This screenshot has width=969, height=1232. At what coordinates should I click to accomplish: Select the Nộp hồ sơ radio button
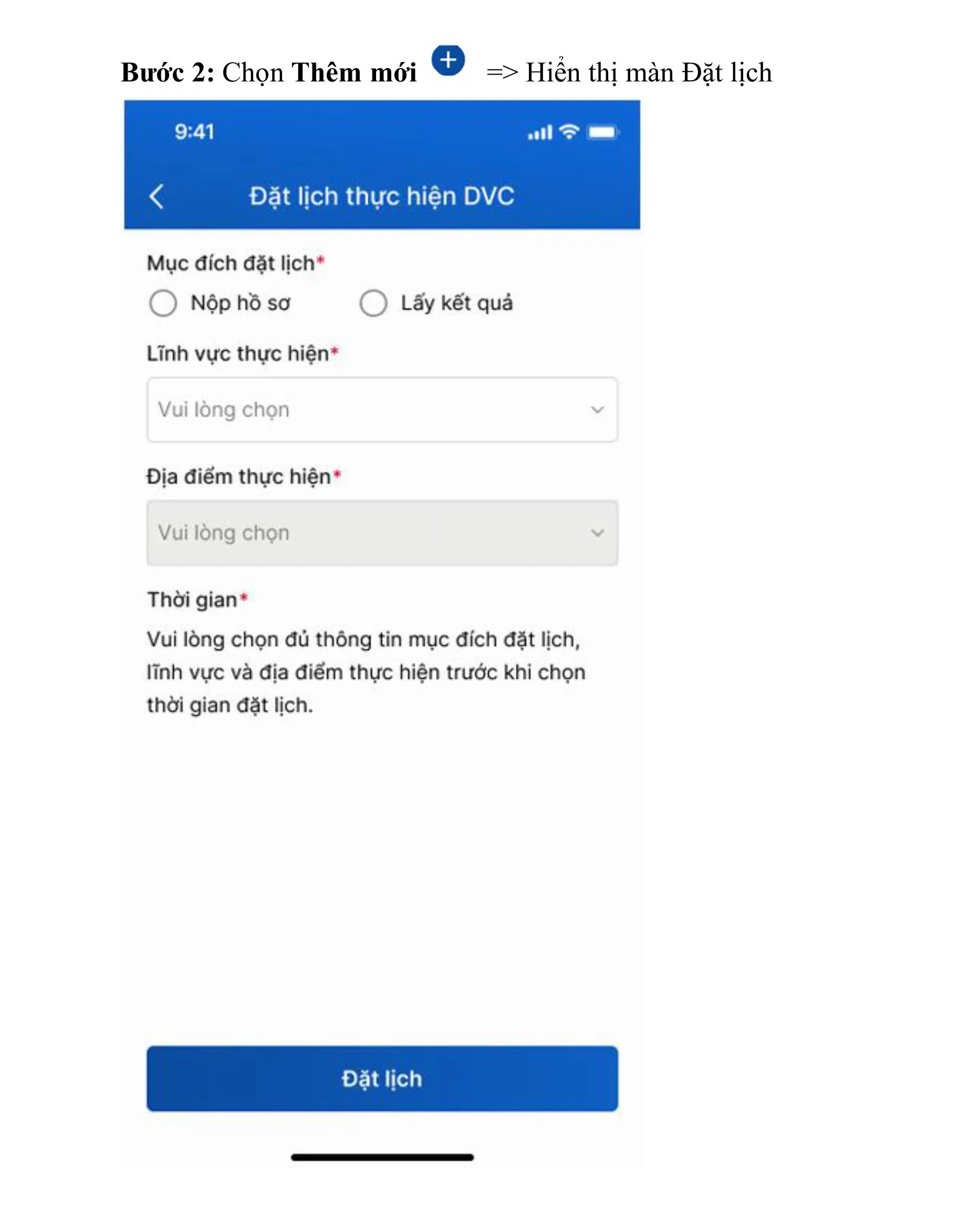point(163,303)
